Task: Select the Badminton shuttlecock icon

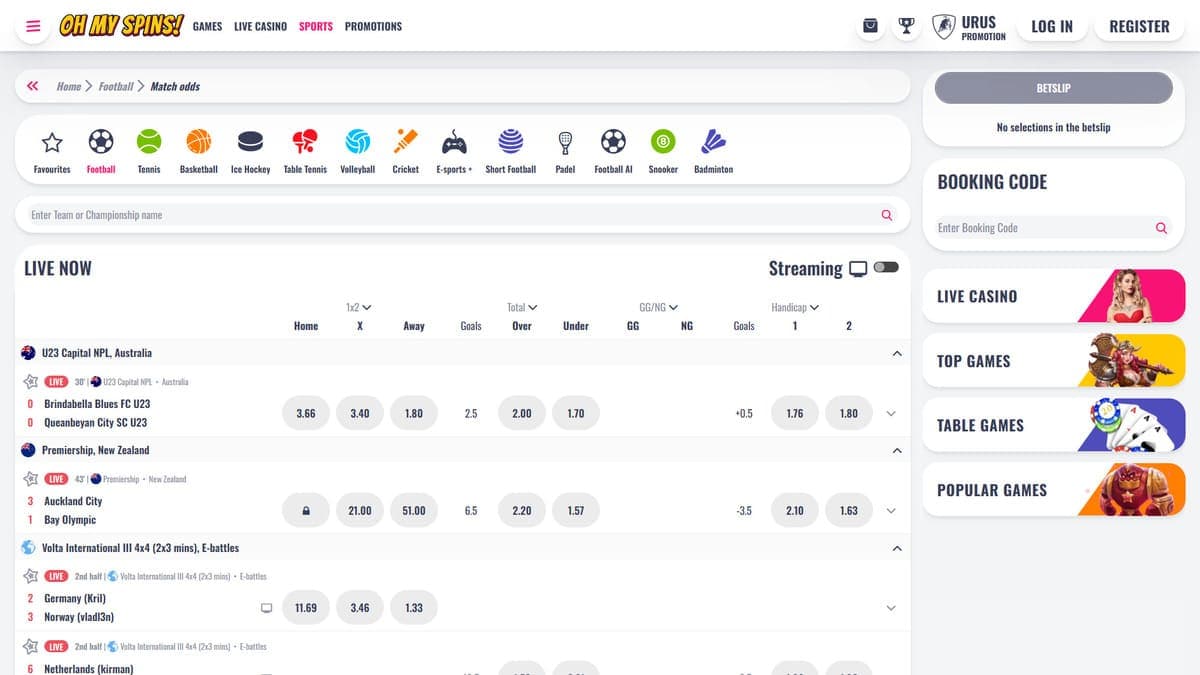Action: 713,142
